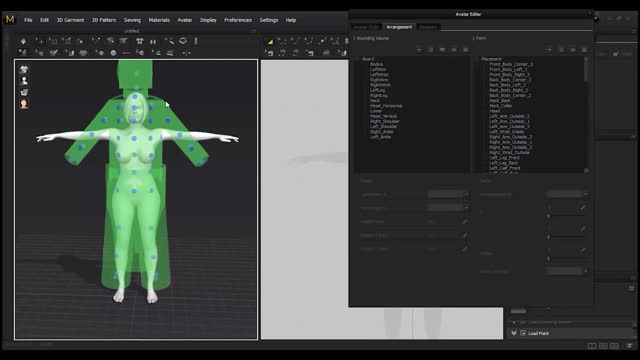Collapse the Placement tree node
Viewport: 640px width, 360px height.
pyautogui.click(x=476, y=59)
